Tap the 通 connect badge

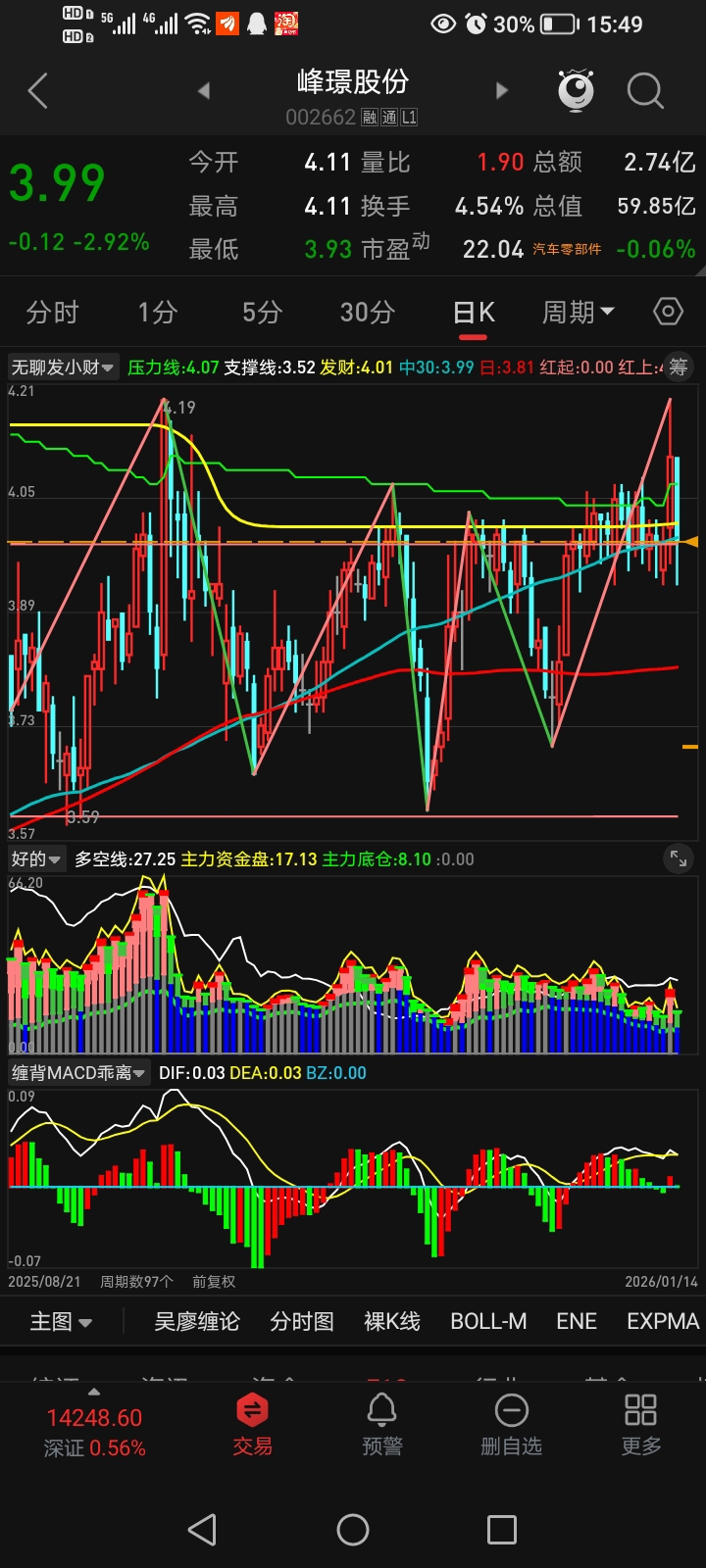389,118
